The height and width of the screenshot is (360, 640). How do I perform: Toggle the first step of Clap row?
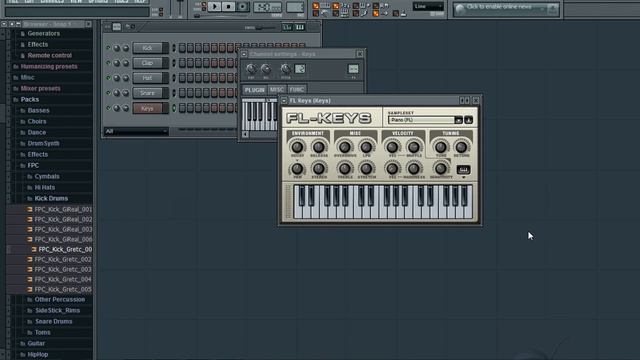[182, 63]
